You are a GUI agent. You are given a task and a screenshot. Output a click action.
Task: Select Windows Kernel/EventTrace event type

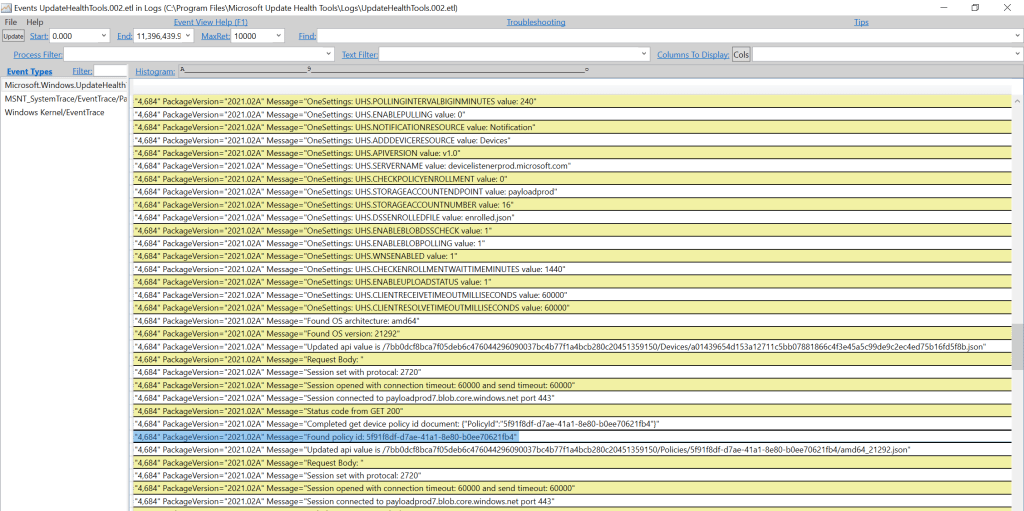(x=54, y=113)
